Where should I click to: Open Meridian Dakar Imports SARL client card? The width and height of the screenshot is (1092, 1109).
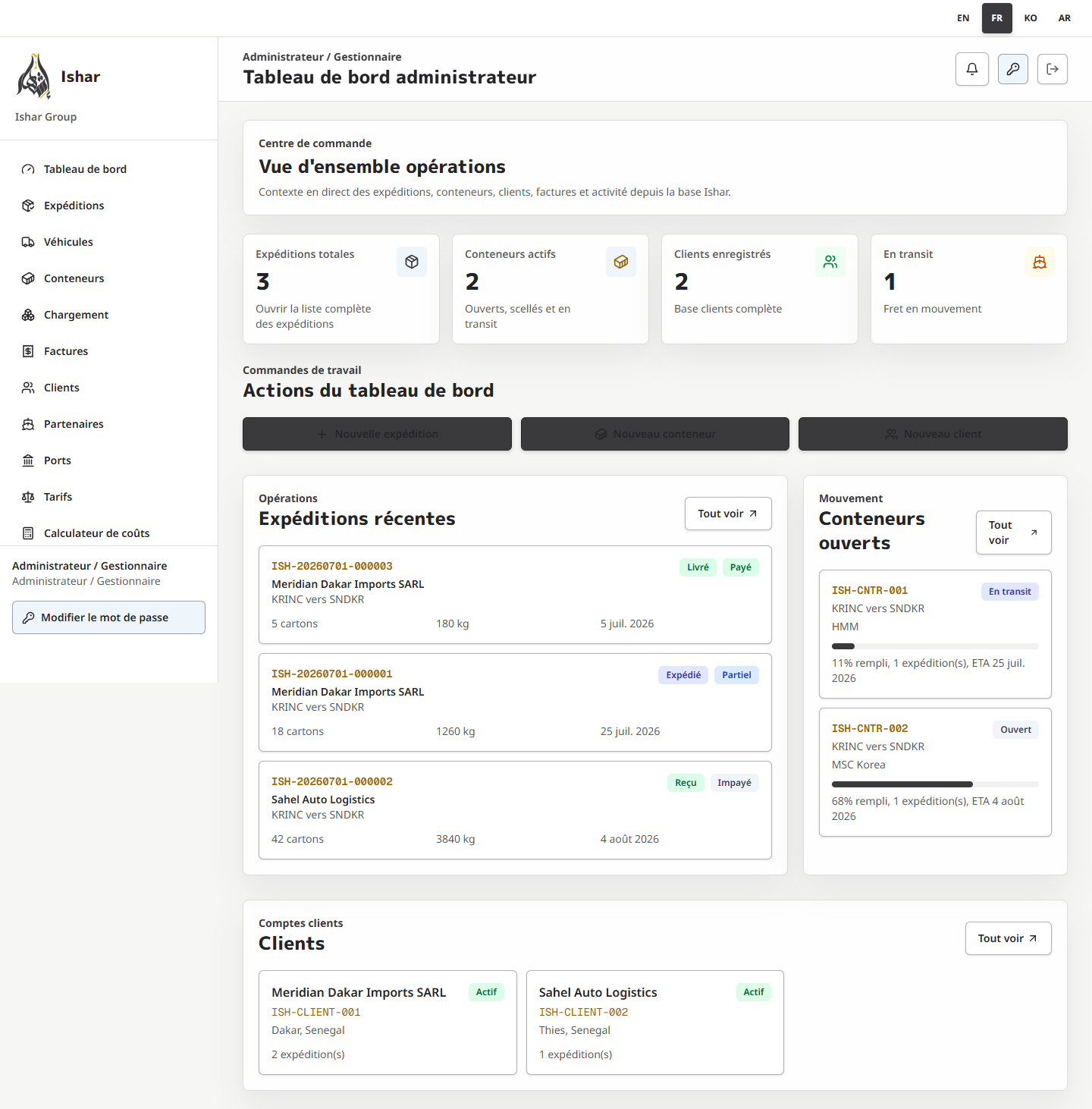click(388, 1023)
